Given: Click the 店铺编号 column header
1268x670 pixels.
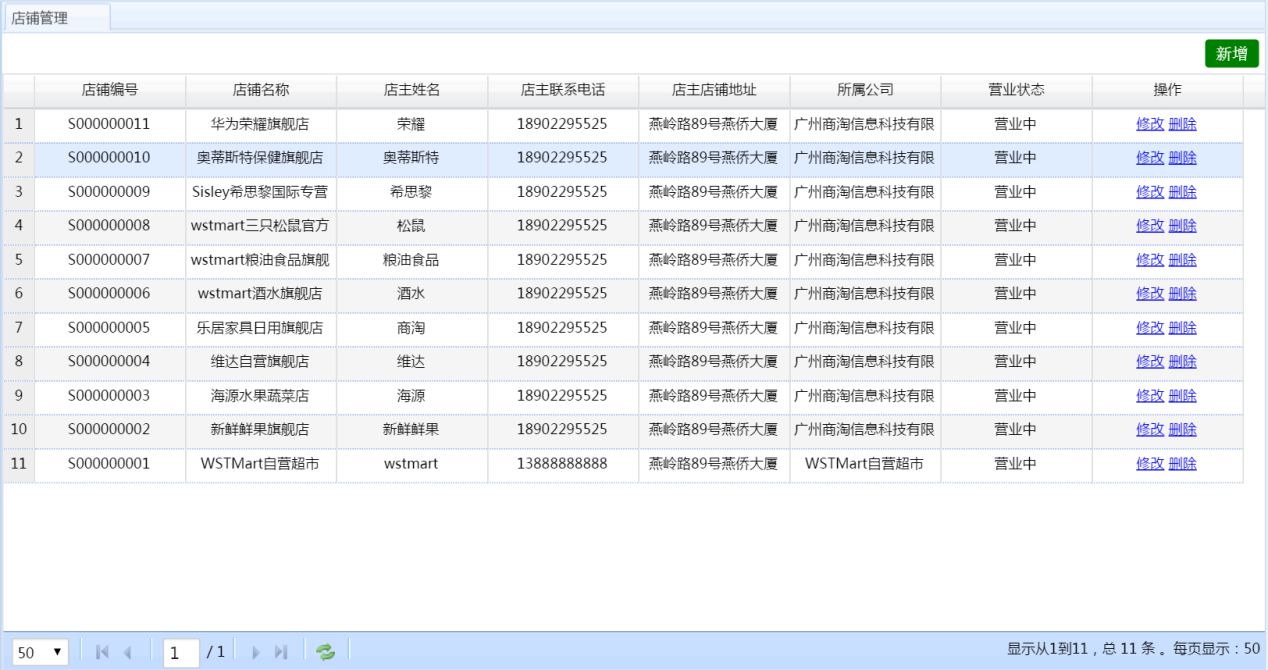Looking at the screenshot, I should [x=110, y=90].
